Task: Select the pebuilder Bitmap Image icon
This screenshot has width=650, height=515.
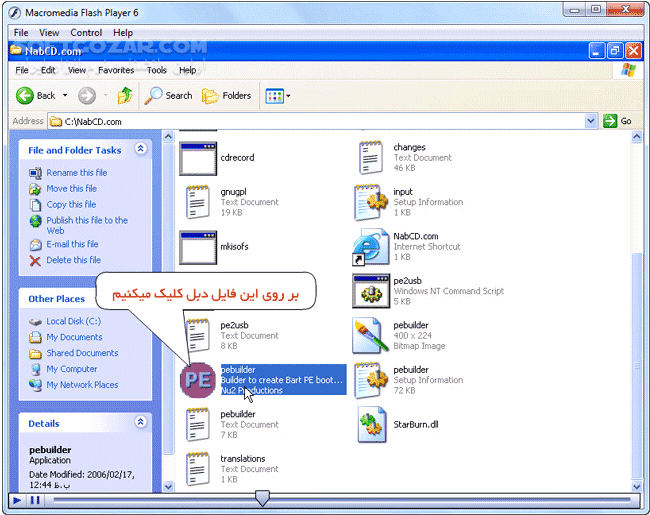Action: tap(372, 336)
